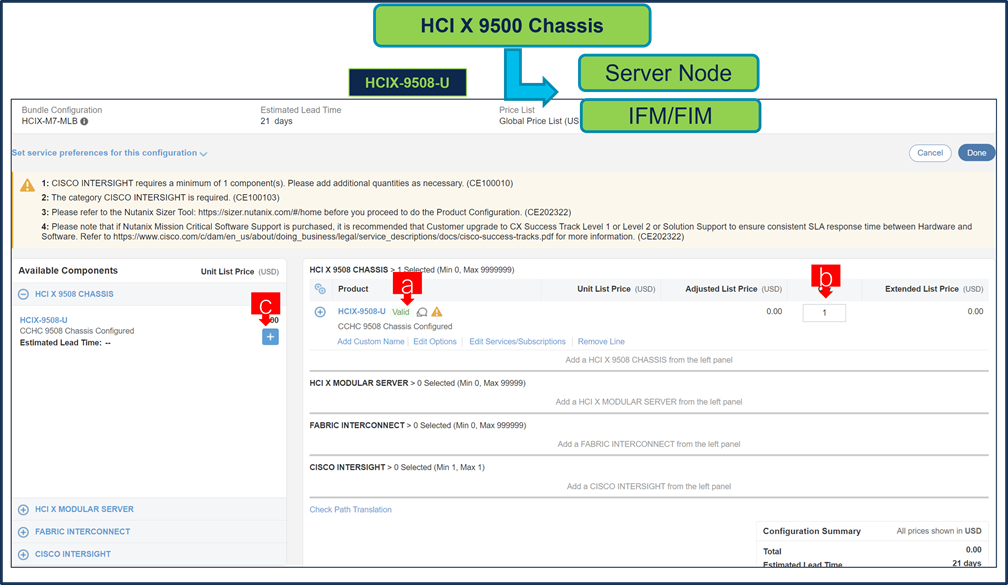The image size is (1008, 585).
Task: Click Extended List Price column header
Action: point(934,289)
